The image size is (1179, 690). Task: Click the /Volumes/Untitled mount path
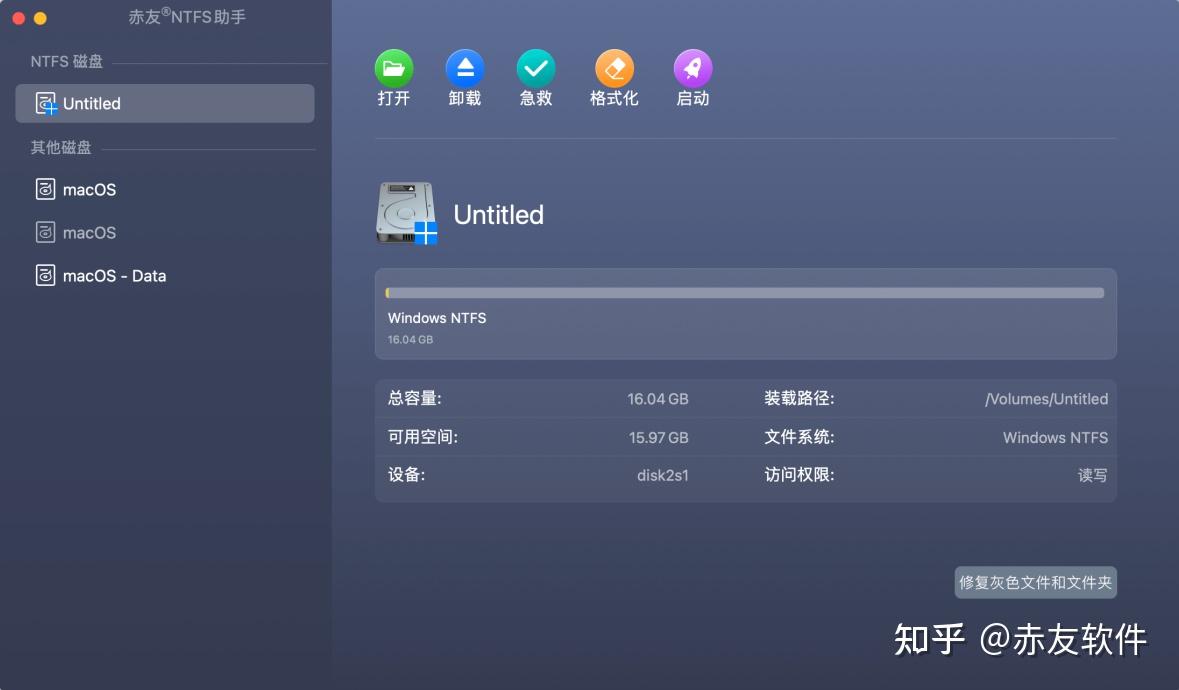(x=1045, y=398)
